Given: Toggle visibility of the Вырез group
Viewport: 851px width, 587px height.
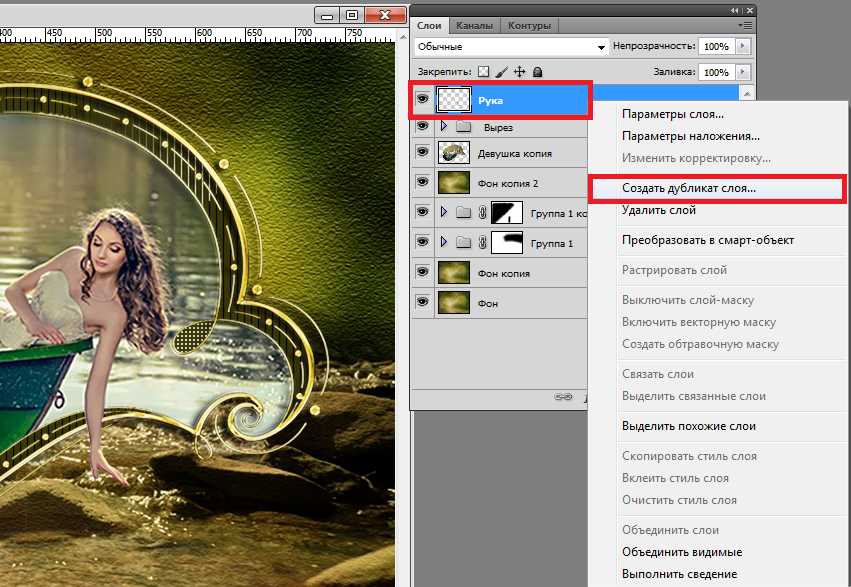Looking at the screenshot, I should click(x=422, y=126).
